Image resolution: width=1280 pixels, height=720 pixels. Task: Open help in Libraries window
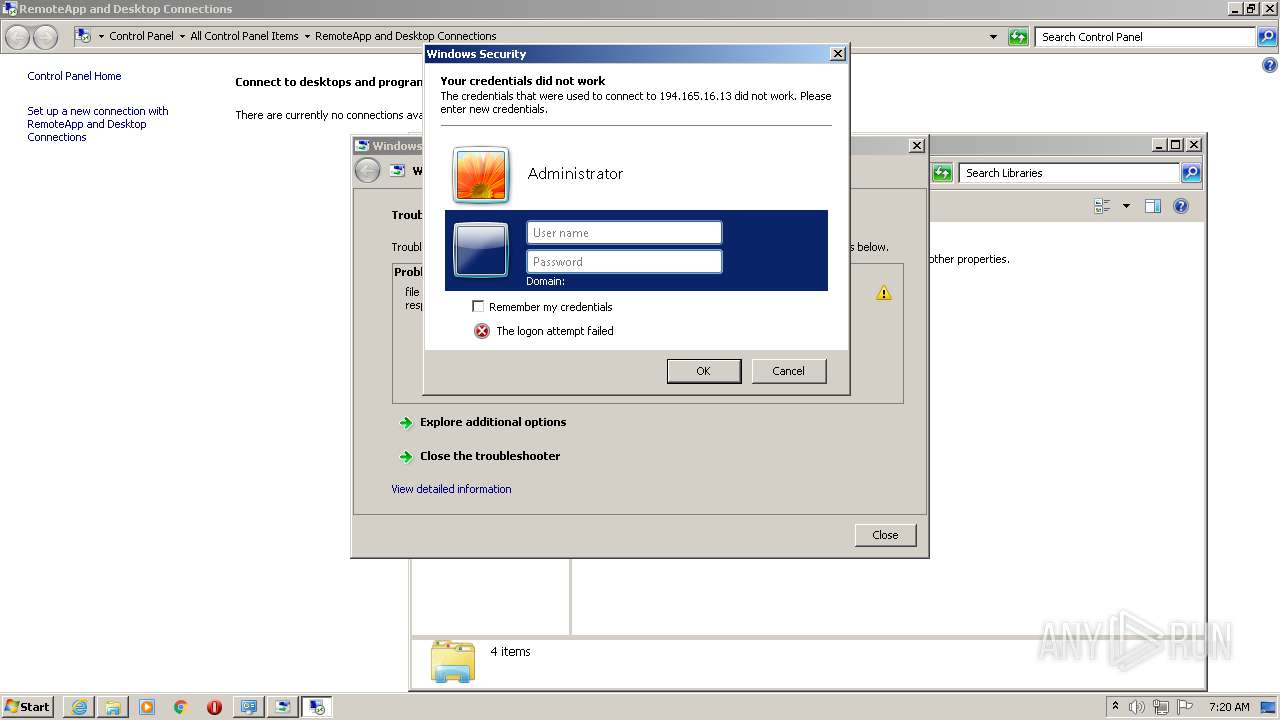coord(1181,206)
